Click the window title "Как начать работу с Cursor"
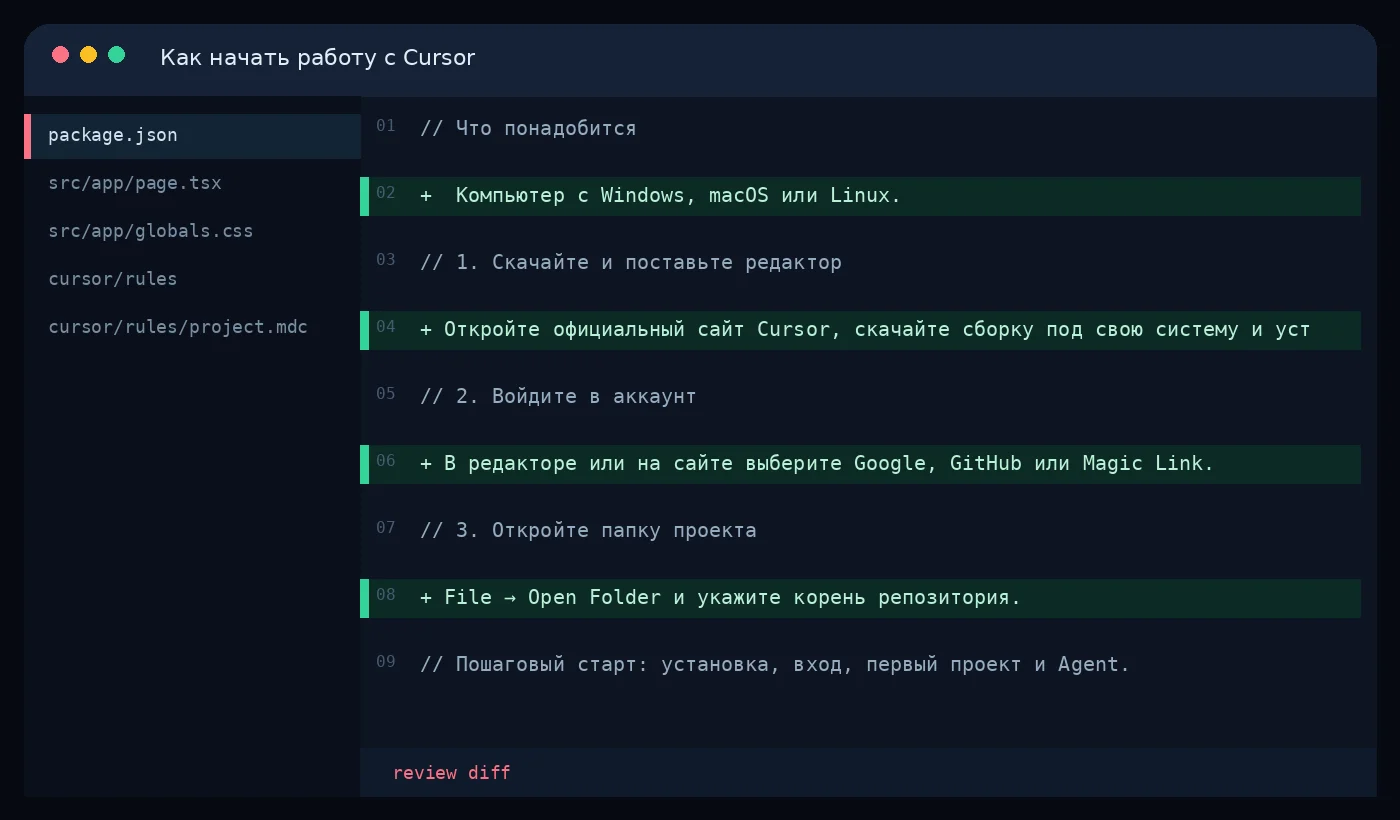The image size is (1400, 820). [x=318, y=58]
